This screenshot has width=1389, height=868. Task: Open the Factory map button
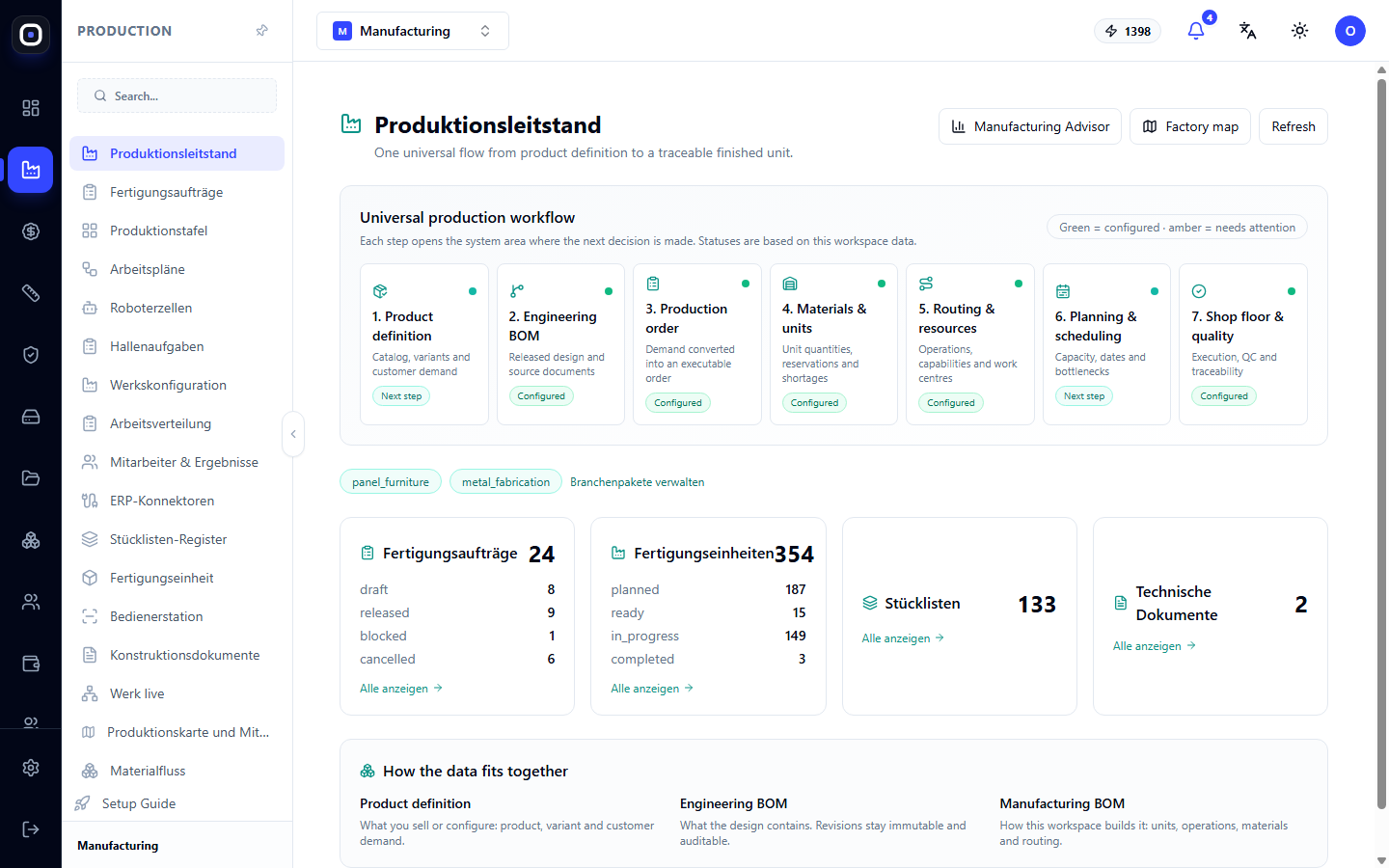[1190, 126]
